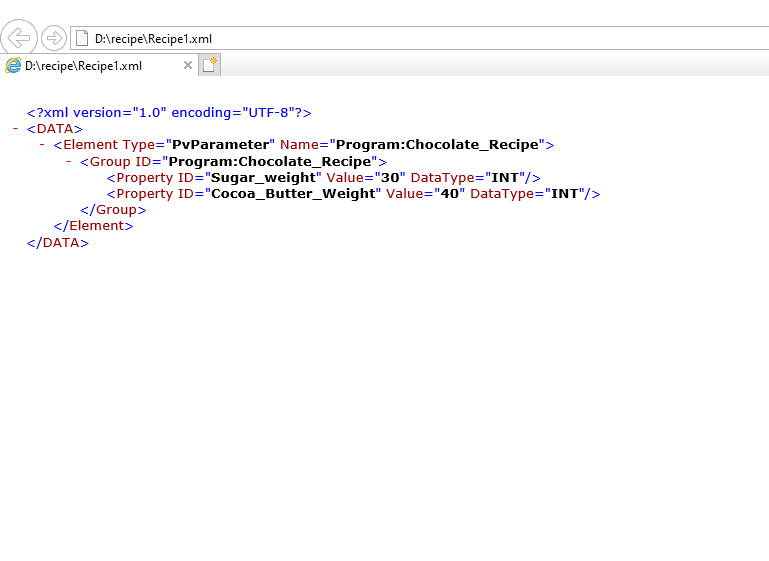Collapse the Group Program:Chocolate_Recipe node
769x561 pixels.
(x=68, y=161)
